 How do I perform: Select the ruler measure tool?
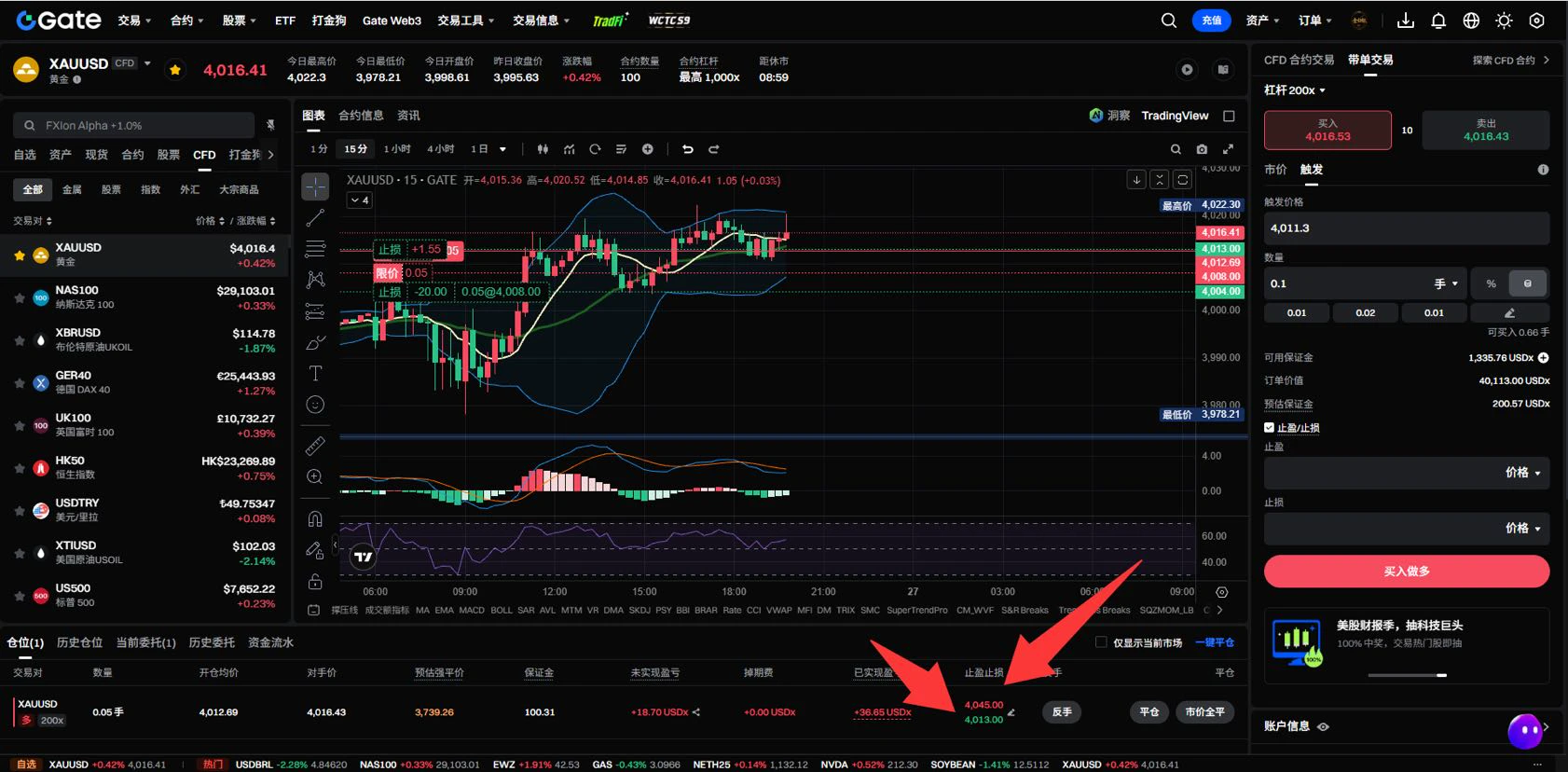point(315,446)
